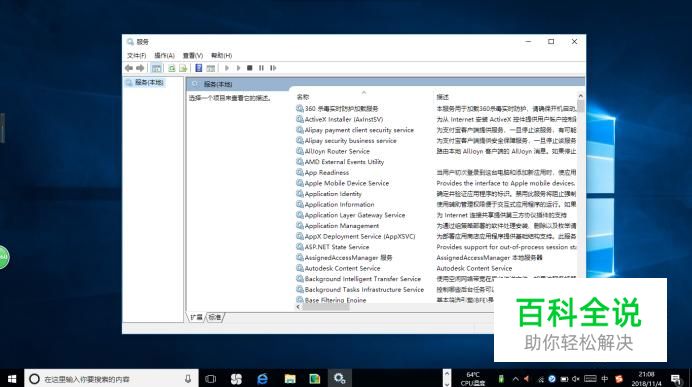The image size is (692, 387).
Task: Click the vertical scrollbar up arrow
Action: click(x=581, y=96)
